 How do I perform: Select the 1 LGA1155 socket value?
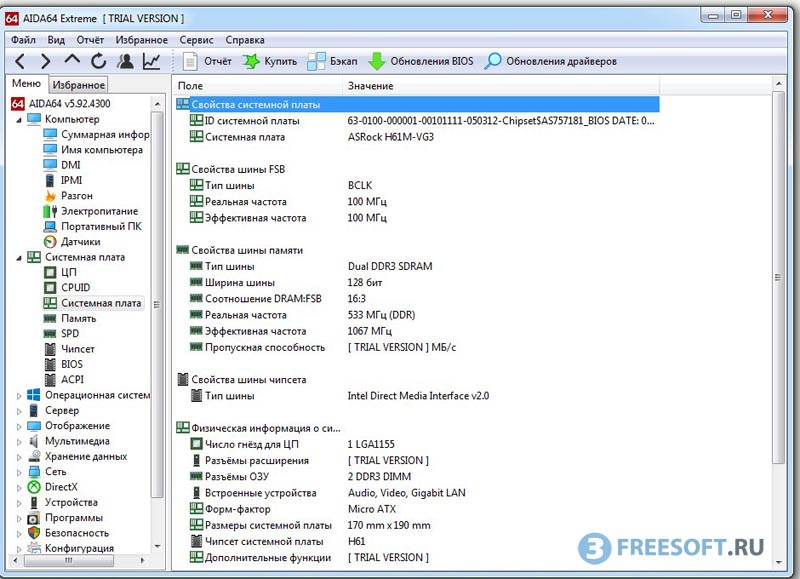tap(371, 444)
